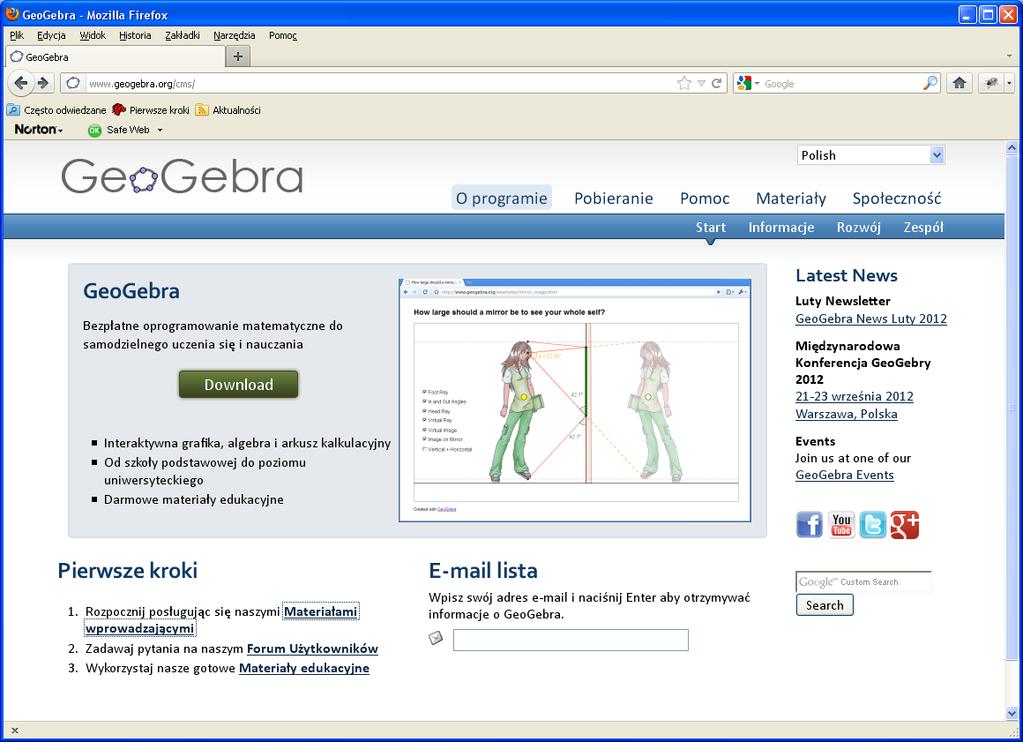The width and height of the screenshot is (1023, 742).
Task: Click the search magnifier in Google box
Action: click(x=930, y=83)
